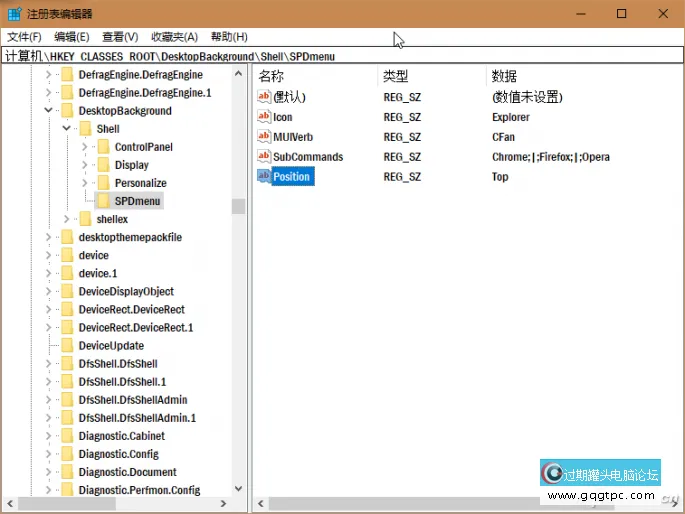Screen dimensions: 685x514
Task: Select the DfsShell.DfsShellAdmin folder icon
Action: pos(67,400)
